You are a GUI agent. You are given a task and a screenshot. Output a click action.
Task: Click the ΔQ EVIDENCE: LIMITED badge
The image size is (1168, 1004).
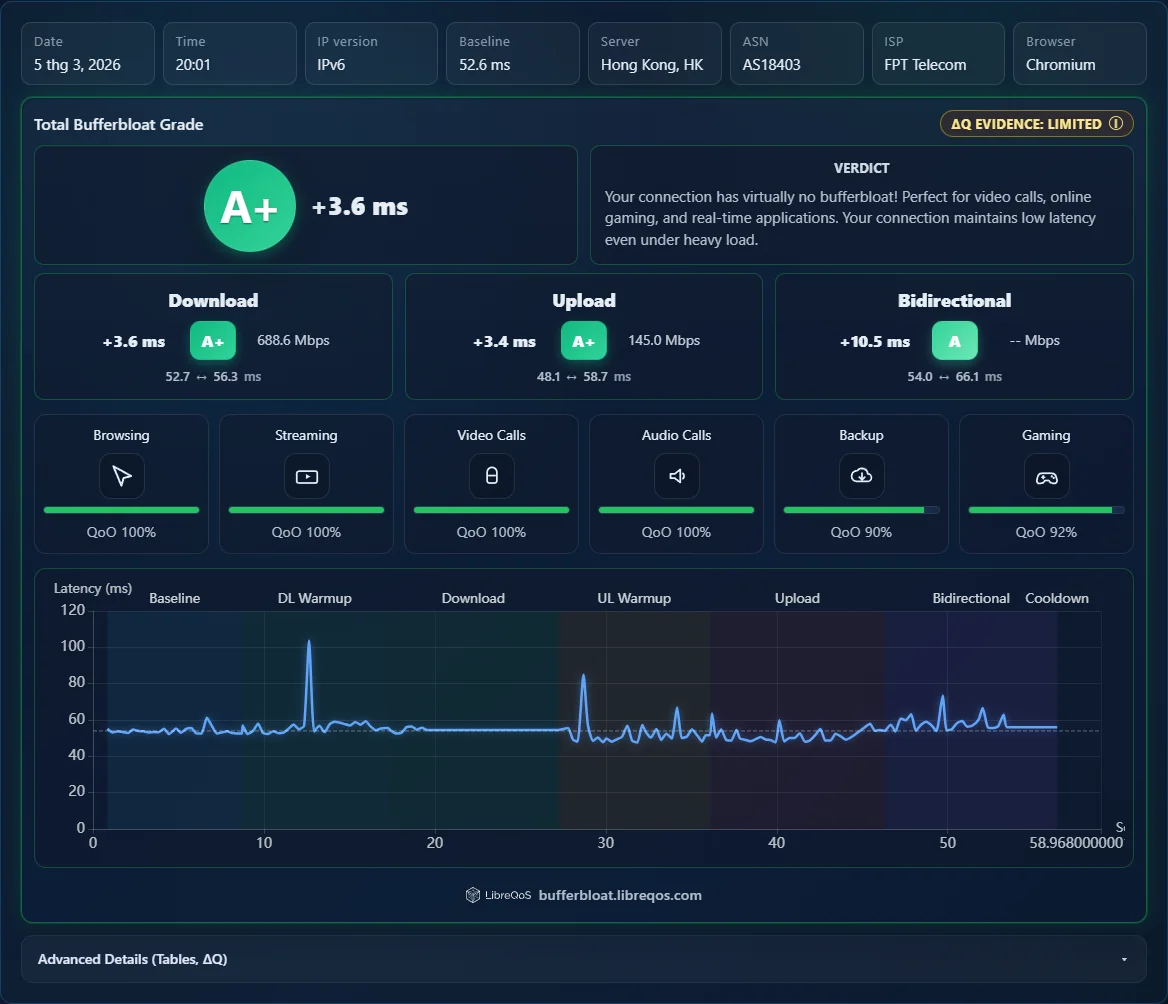[x=1036, y=124]
